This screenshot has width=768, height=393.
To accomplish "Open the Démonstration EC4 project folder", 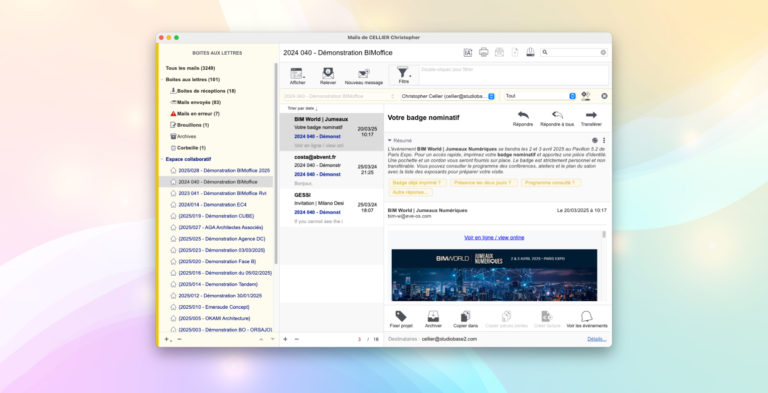I will pos(212,205).
